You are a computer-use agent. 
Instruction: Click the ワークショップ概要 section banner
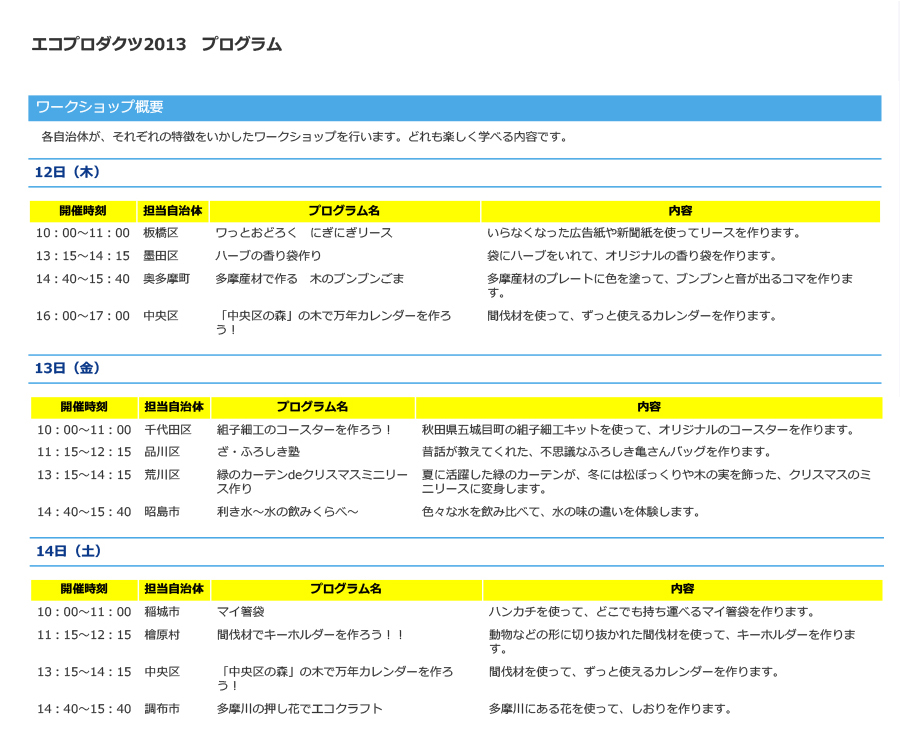point(455,108)
